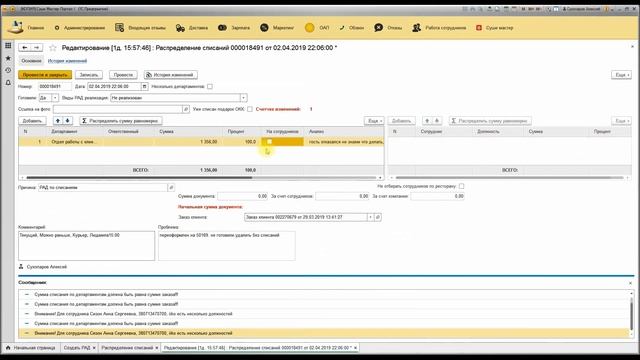Close the Сообщения panel

(x=630, y=283)
